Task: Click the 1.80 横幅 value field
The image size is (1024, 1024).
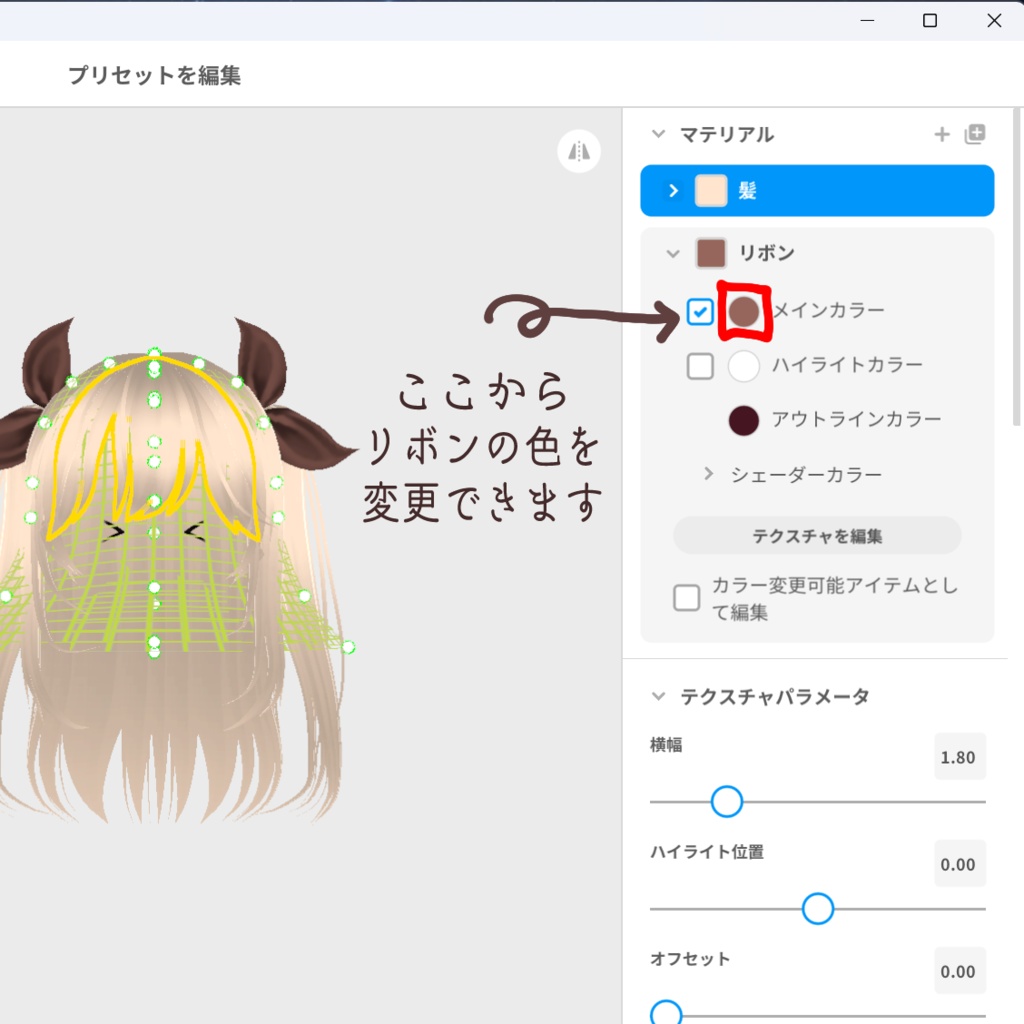Action: [x=959, y=757]
